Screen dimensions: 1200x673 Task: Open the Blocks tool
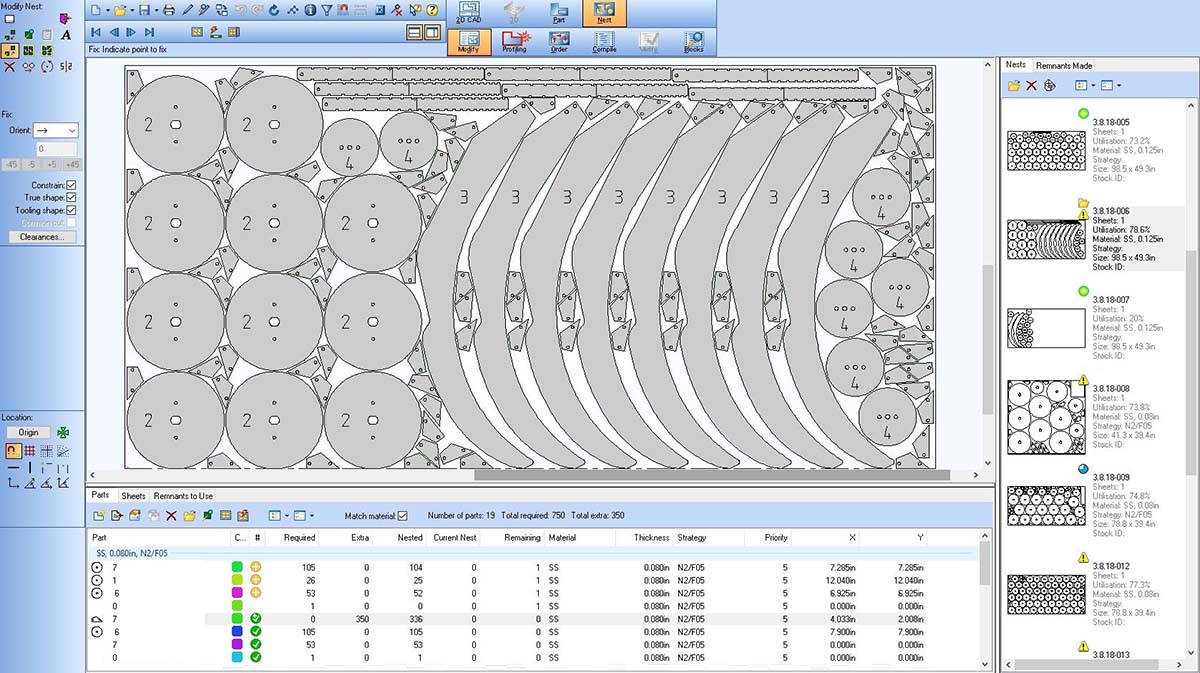coord(693,42)
